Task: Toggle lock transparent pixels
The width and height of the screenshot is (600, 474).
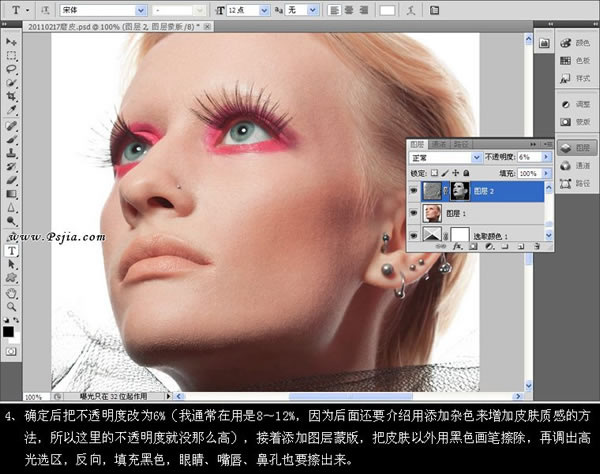Action: coord(434,173)
